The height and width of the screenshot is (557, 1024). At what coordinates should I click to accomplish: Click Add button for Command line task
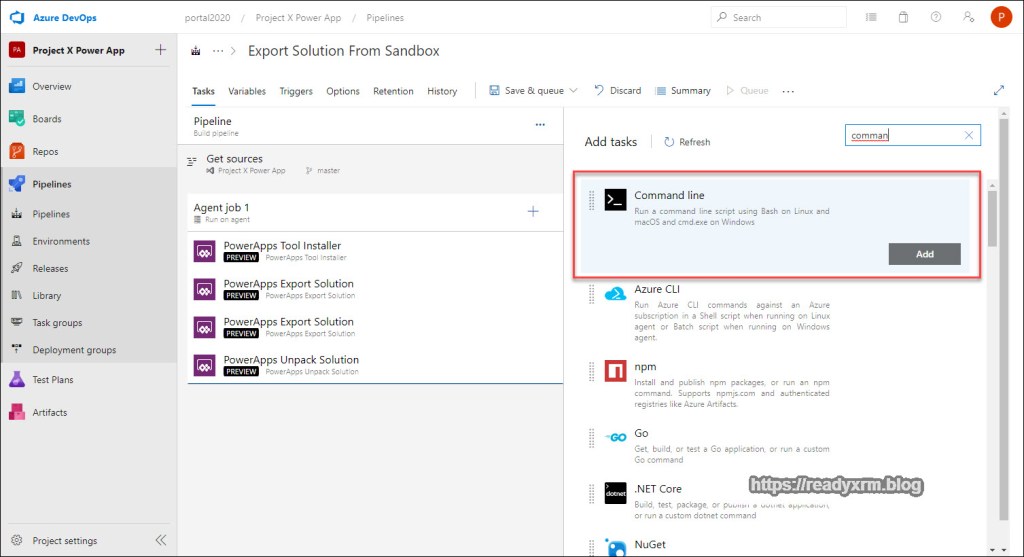tap(924, 254)
